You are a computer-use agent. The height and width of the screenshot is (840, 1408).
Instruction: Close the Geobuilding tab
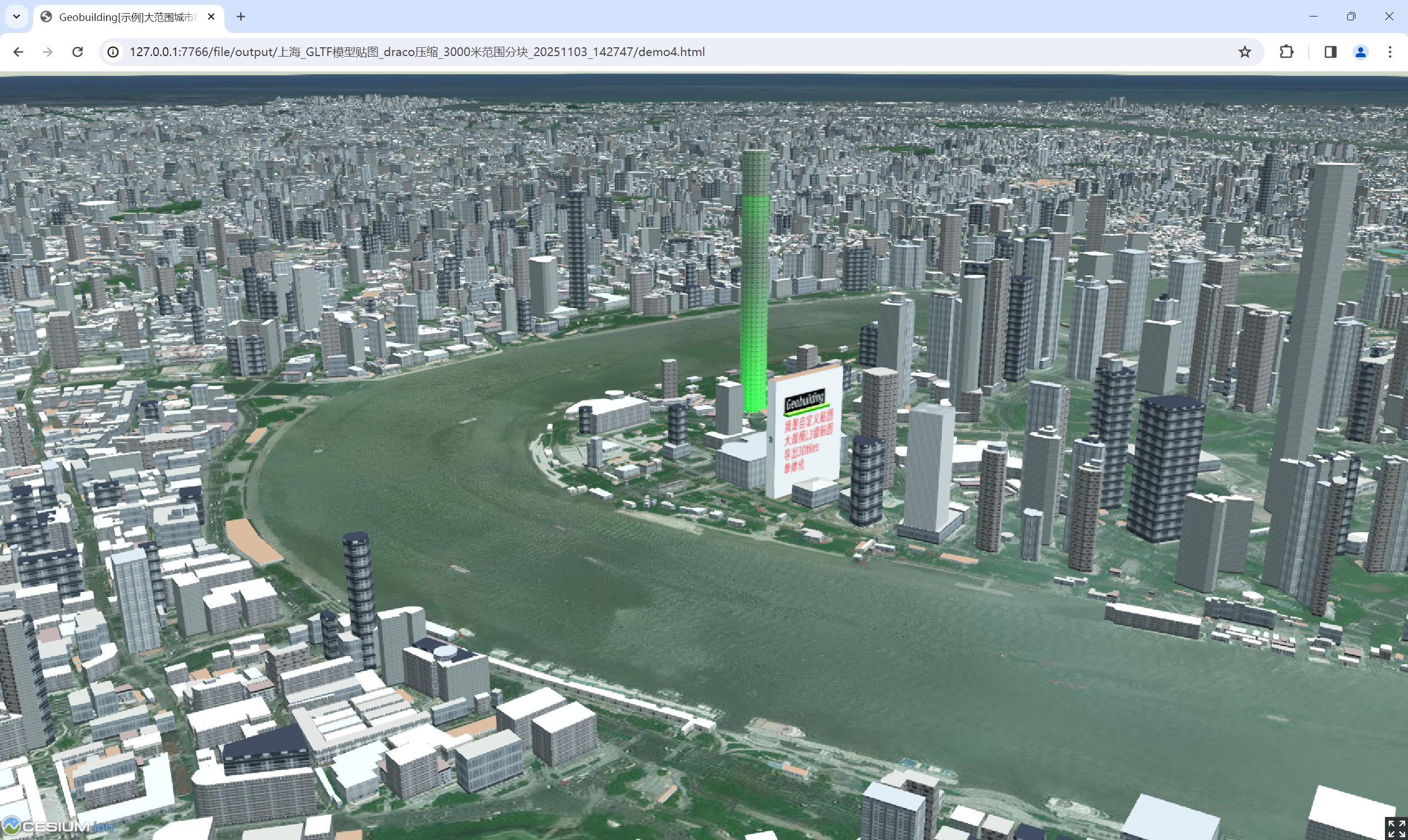[x=211, y=17]
